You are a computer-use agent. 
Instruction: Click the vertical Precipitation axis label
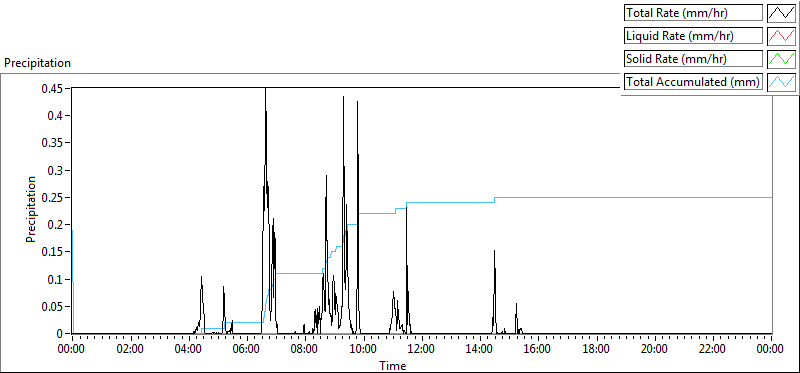click(31, 210)
